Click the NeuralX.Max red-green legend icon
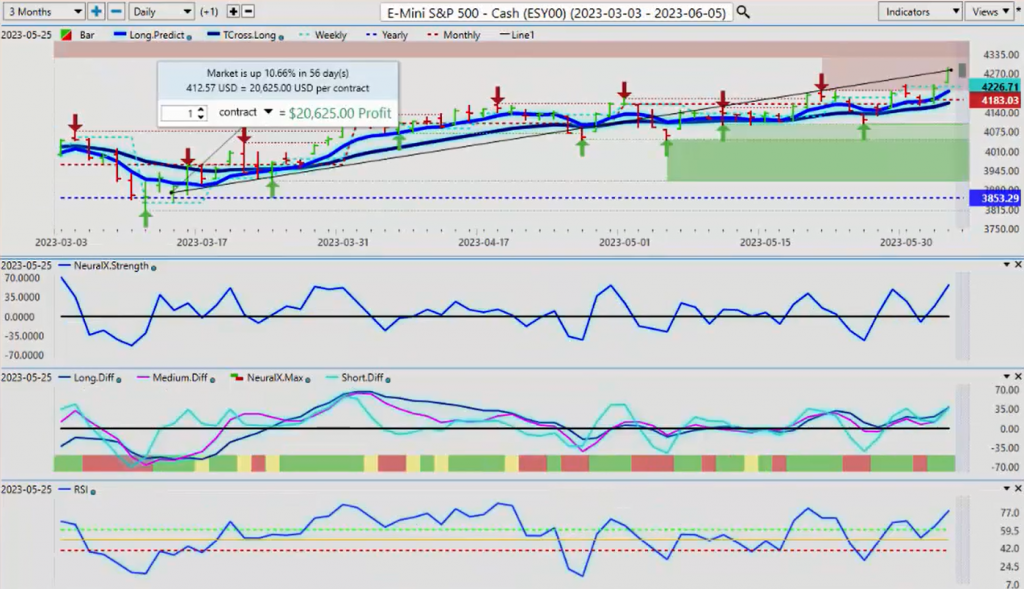 [237, 377]
